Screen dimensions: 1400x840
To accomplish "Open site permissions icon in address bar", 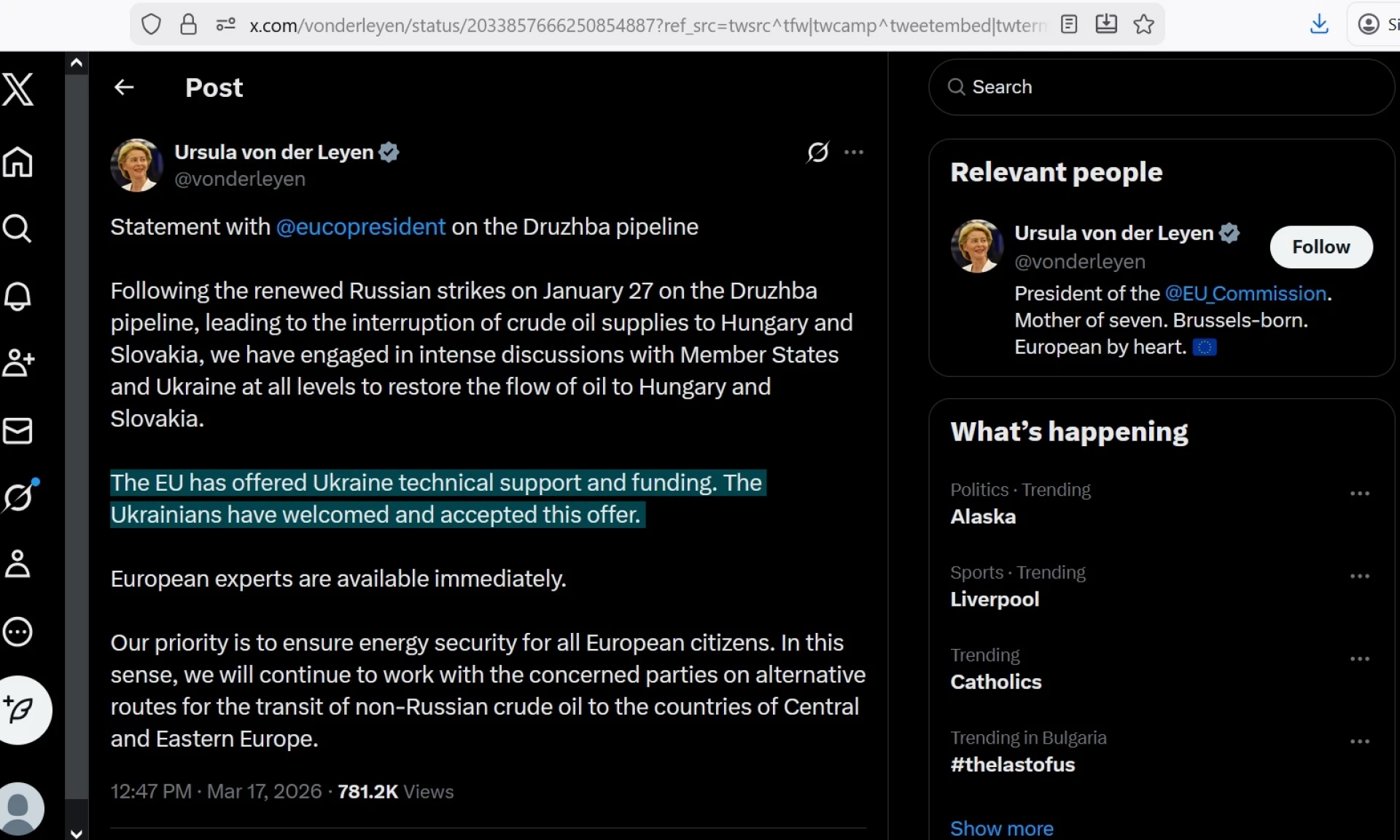I will [226, 25].
